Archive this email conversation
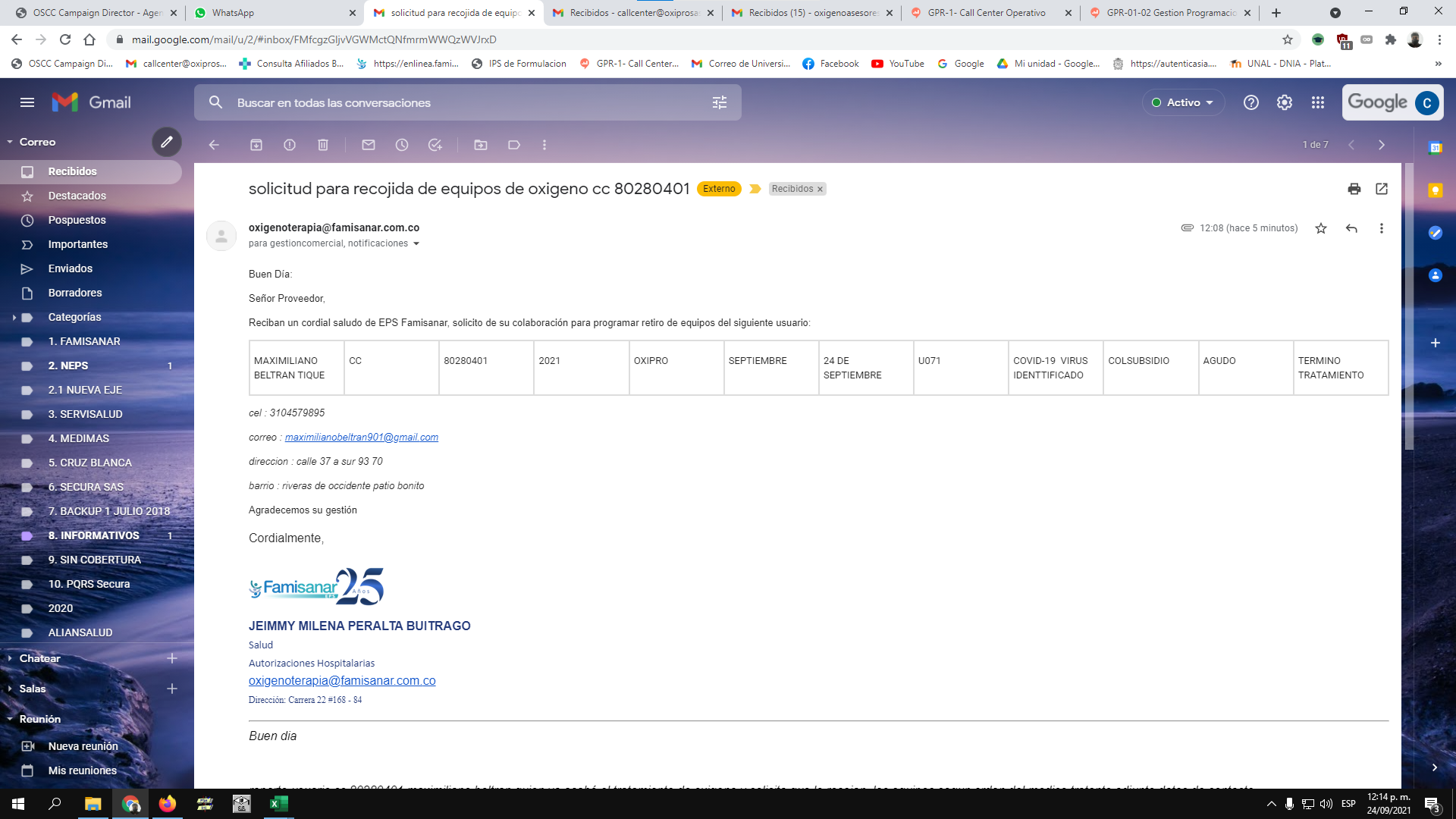 [256, 145]
